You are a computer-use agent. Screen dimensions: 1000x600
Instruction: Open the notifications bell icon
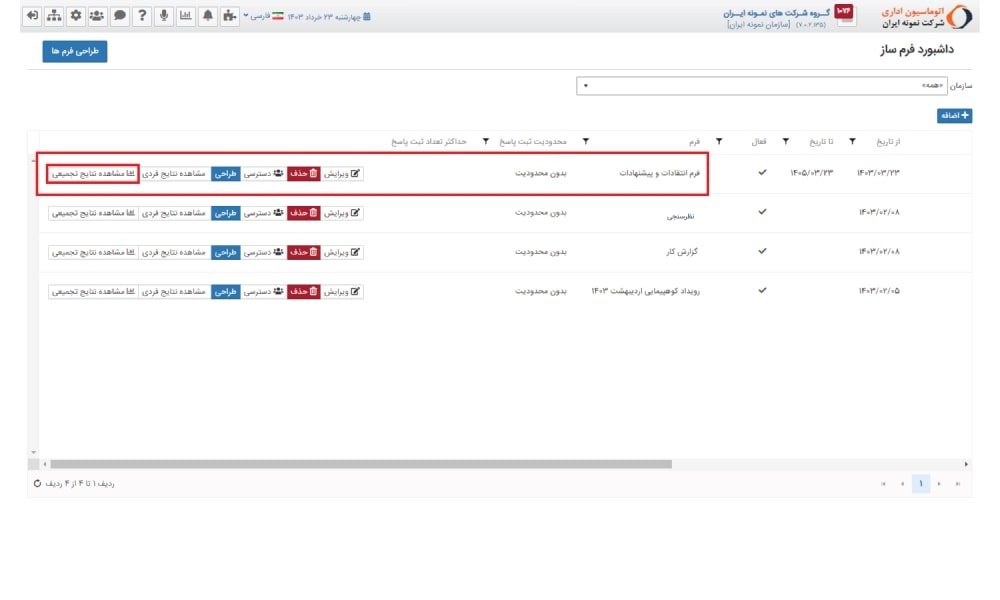tap(207, 16)
